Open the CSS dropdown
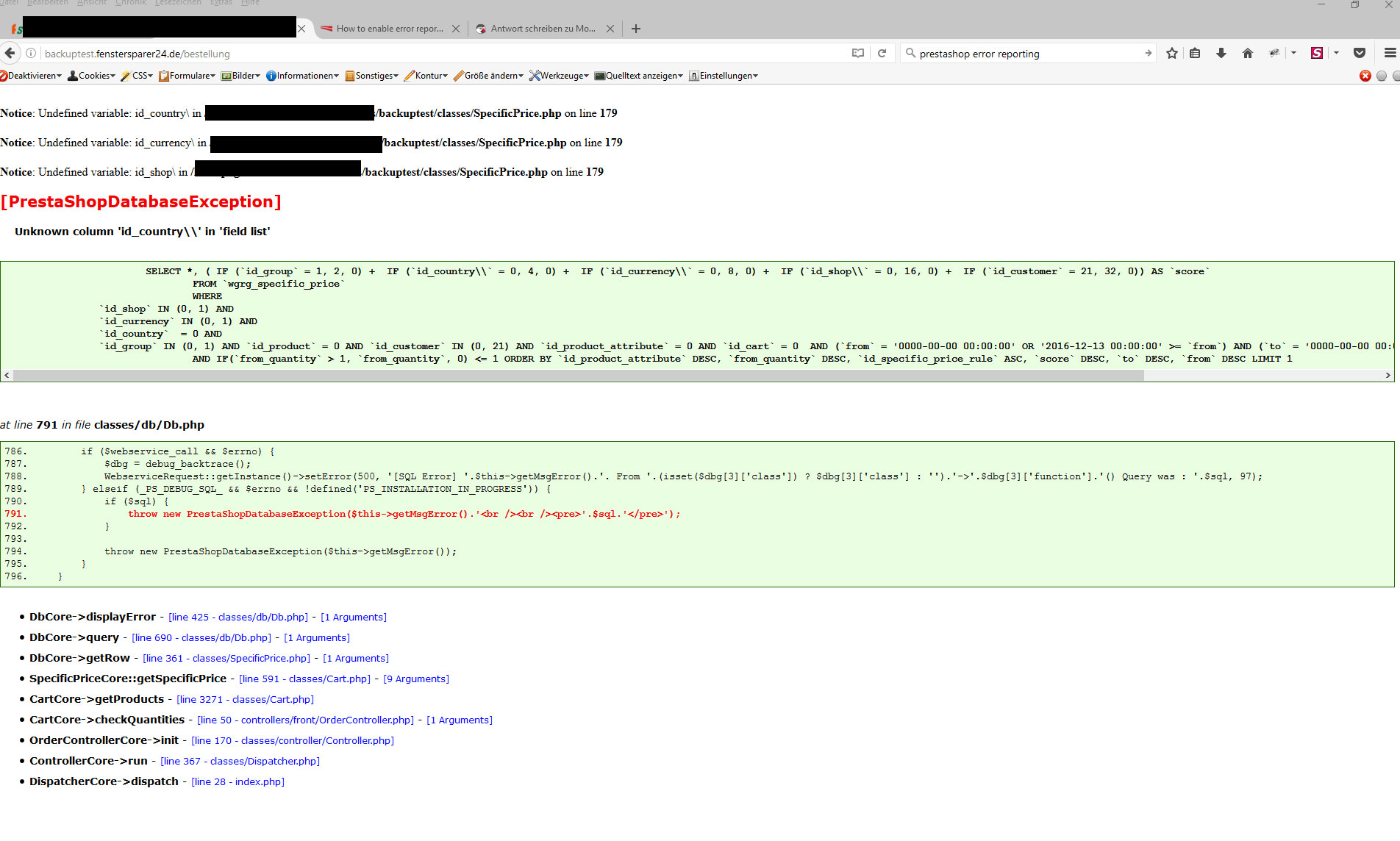Viewport: 1400px width, 841px height. (137, 76)
